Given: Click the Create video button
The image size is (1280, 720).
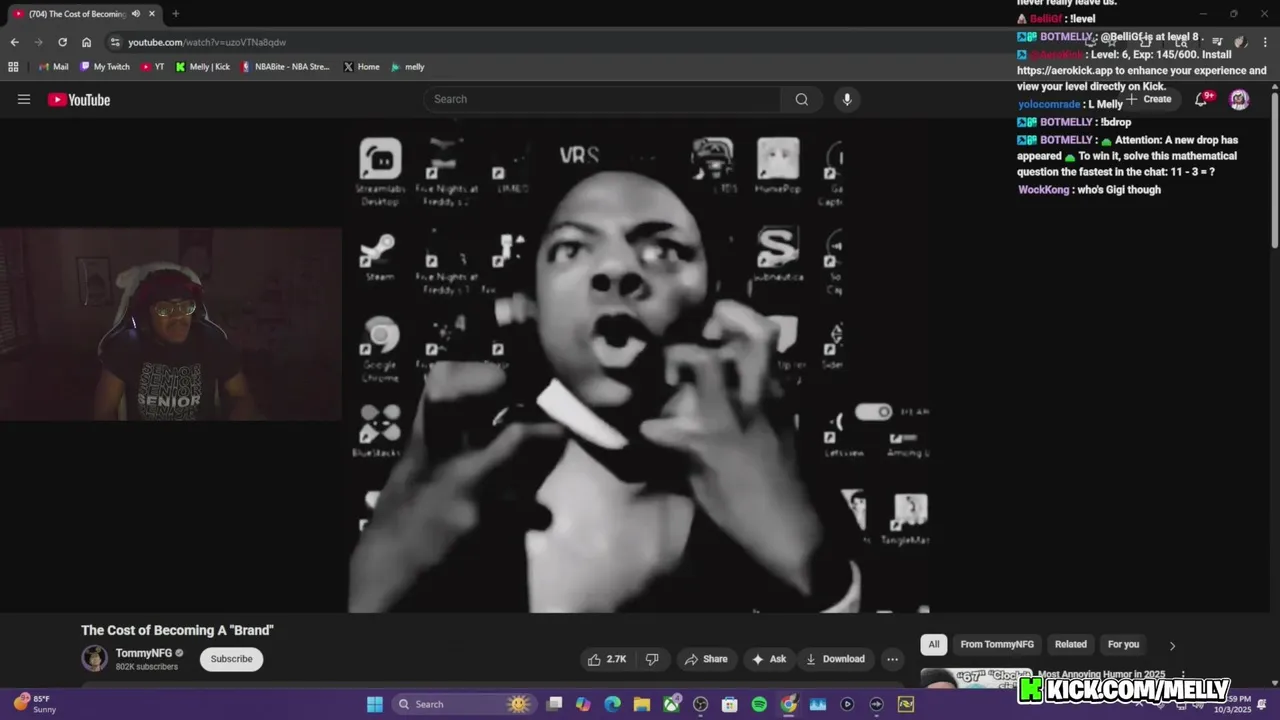Looking at the screenshot, I should point(1149,99).
